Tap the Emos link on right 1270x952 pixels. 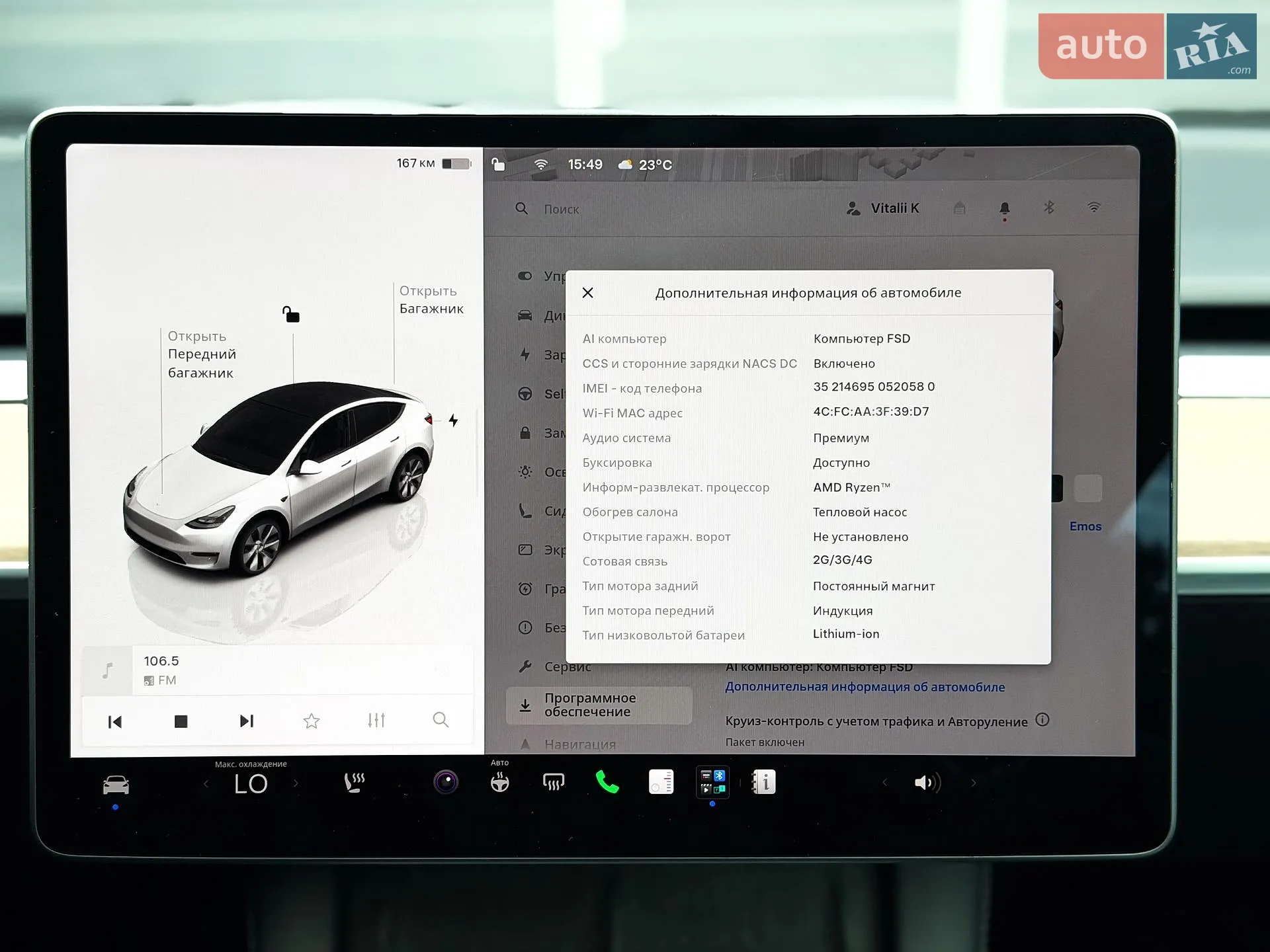pos(1085,526)
